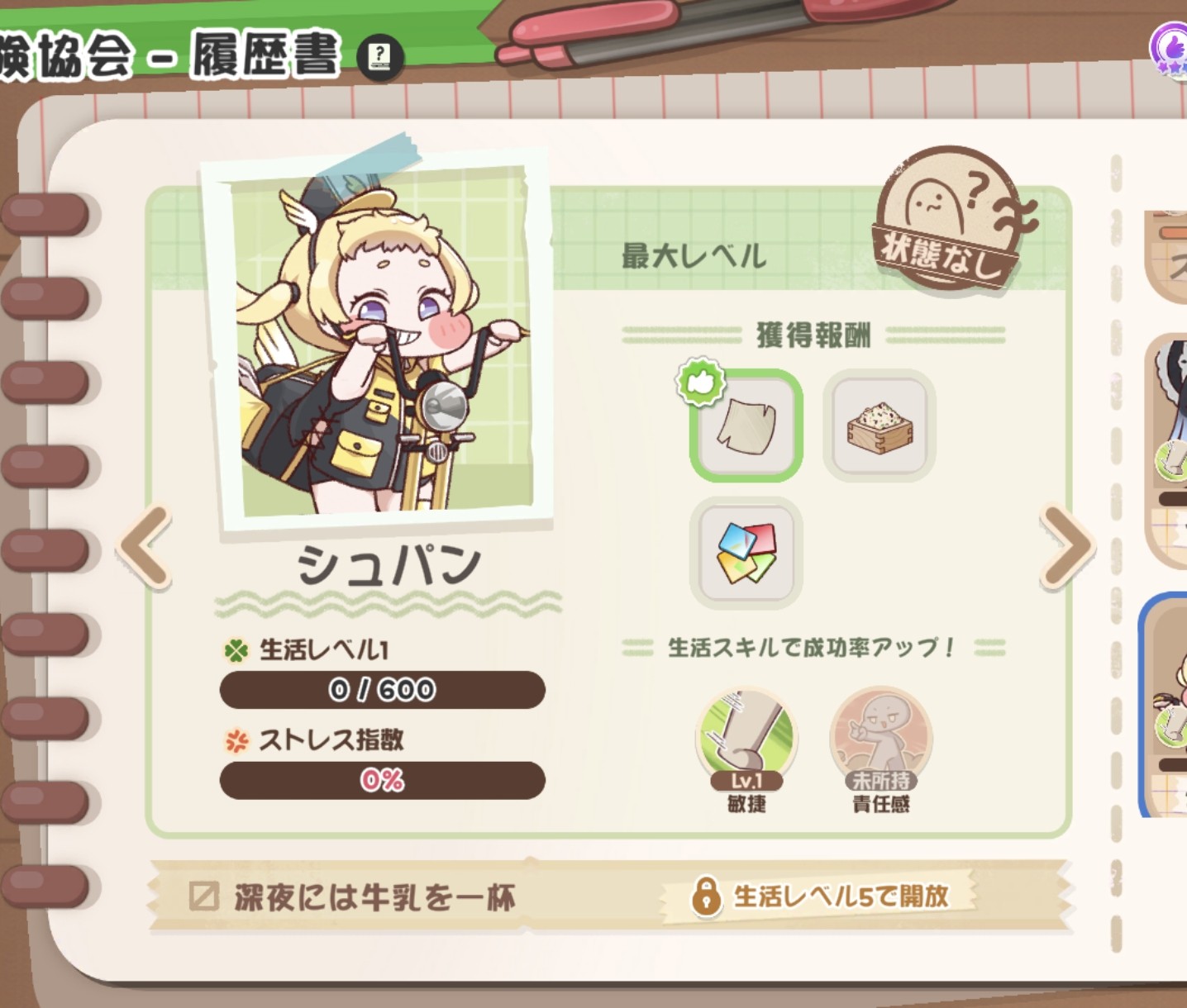1187x1008 pixels.
Task: Click the 生活レベル1 progress bar 0/600
Action: click(382, 689)
